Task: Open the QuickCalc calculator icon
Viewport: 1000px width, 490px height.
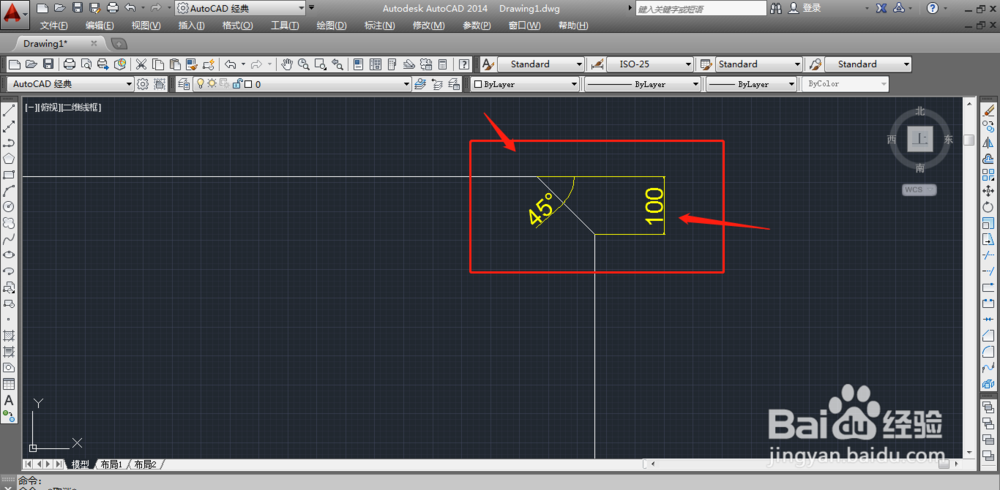Action: [x=442, y=64]
